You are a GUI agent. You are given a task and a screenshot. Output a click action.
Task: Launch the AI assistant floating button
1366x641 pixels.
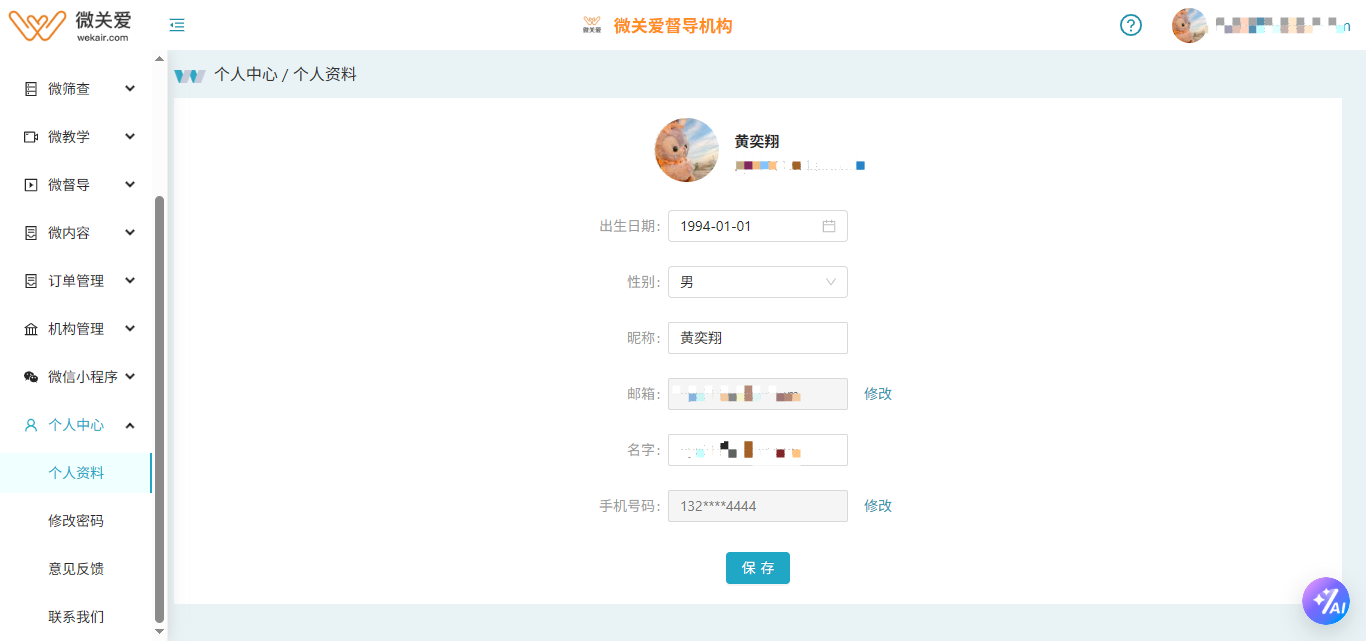pyautogui.click(x=1325, y=601)
